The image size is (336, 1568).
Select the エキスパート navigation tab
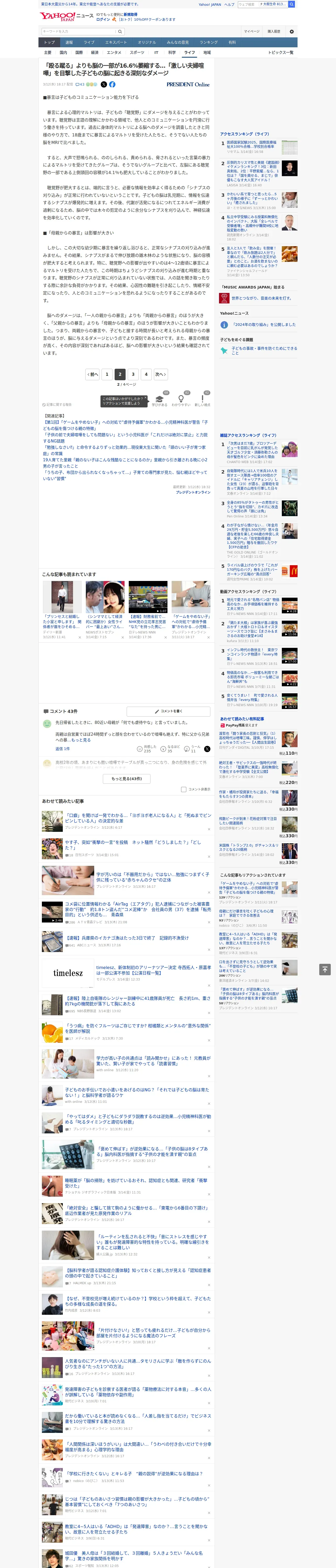116,43
